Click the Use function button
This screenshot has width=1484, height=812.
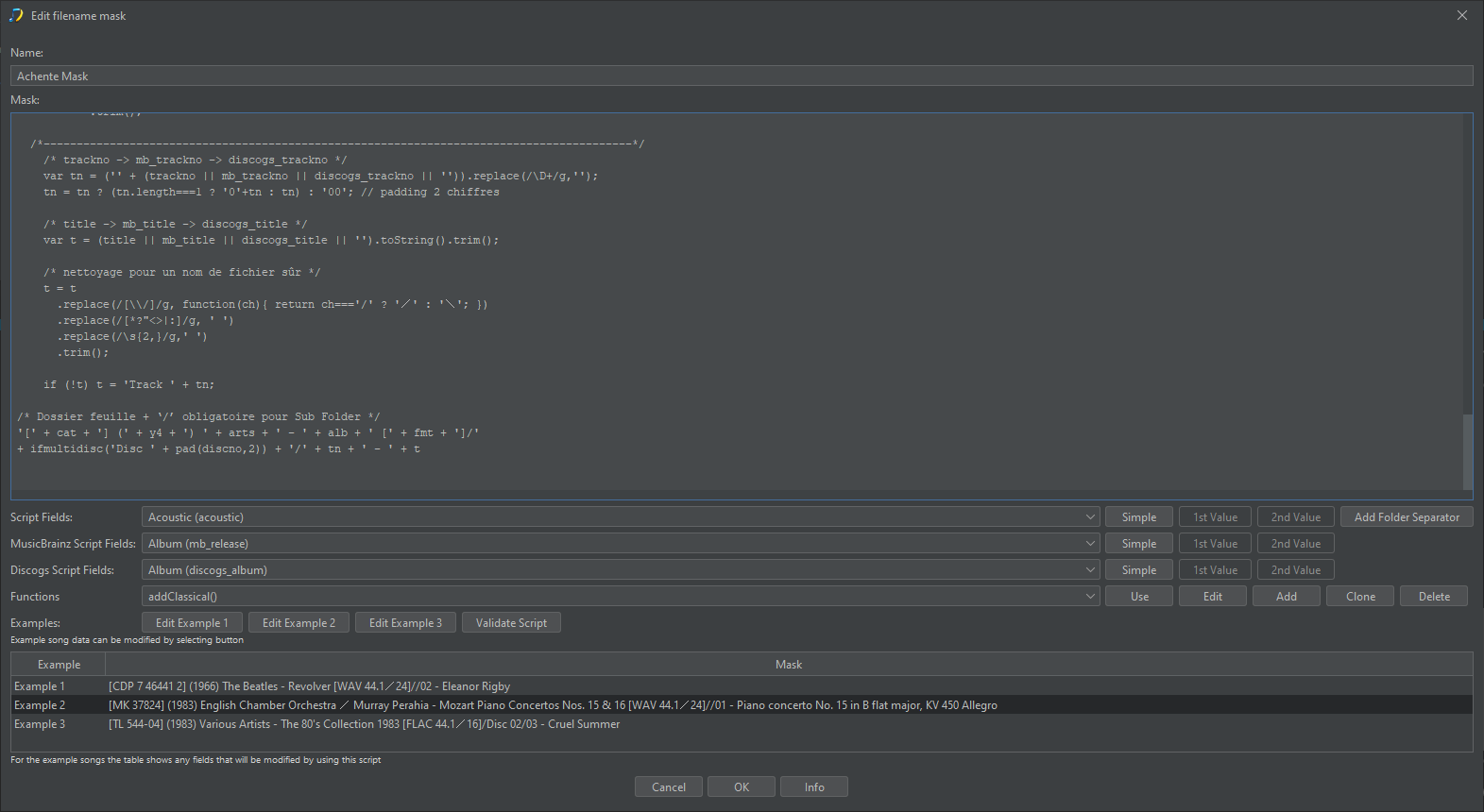pos(1139,597)
